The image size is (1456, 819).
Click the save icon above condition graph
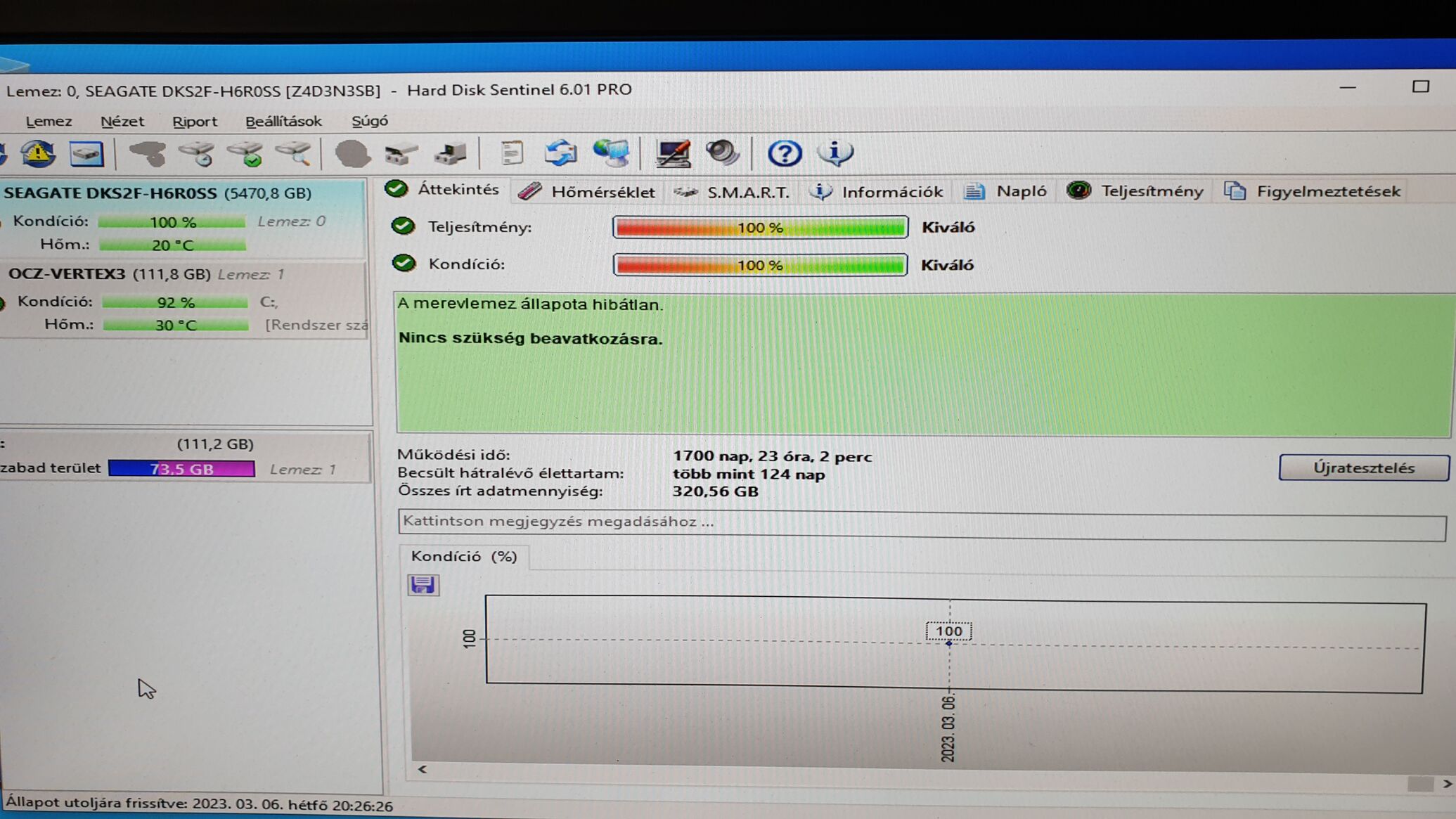coord(423,585)
